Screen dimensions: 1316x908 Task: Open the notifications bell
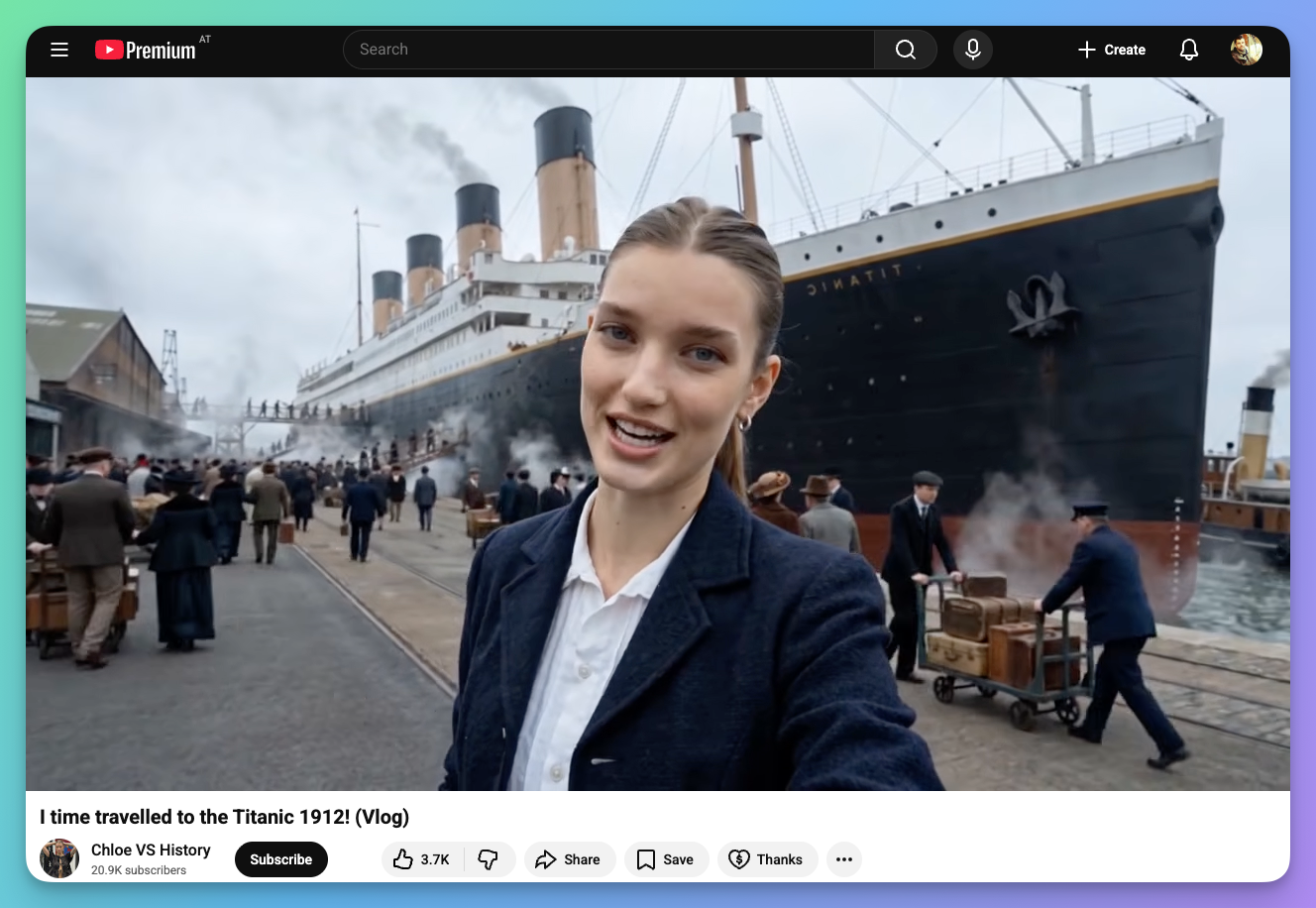tap(1188, 50)
